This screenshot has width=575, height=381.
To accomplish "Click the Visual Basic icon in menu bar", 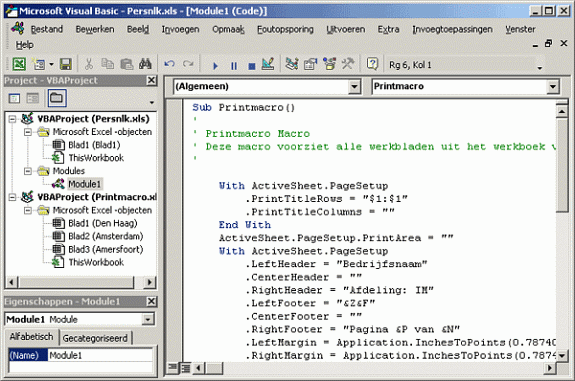I will click(18, 28).
